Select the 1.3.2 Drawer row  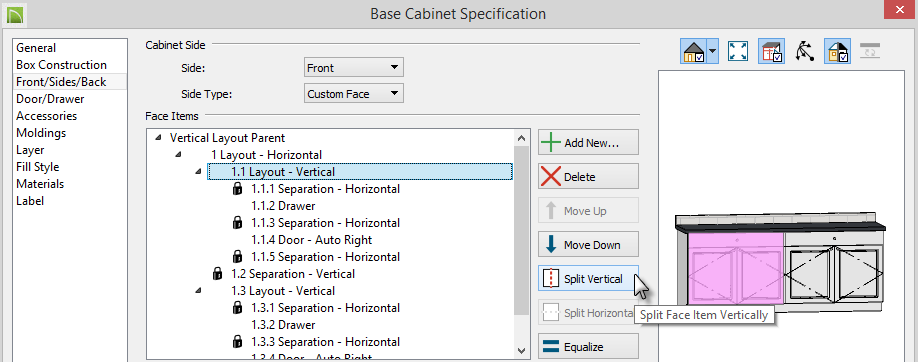pos(283,325)
